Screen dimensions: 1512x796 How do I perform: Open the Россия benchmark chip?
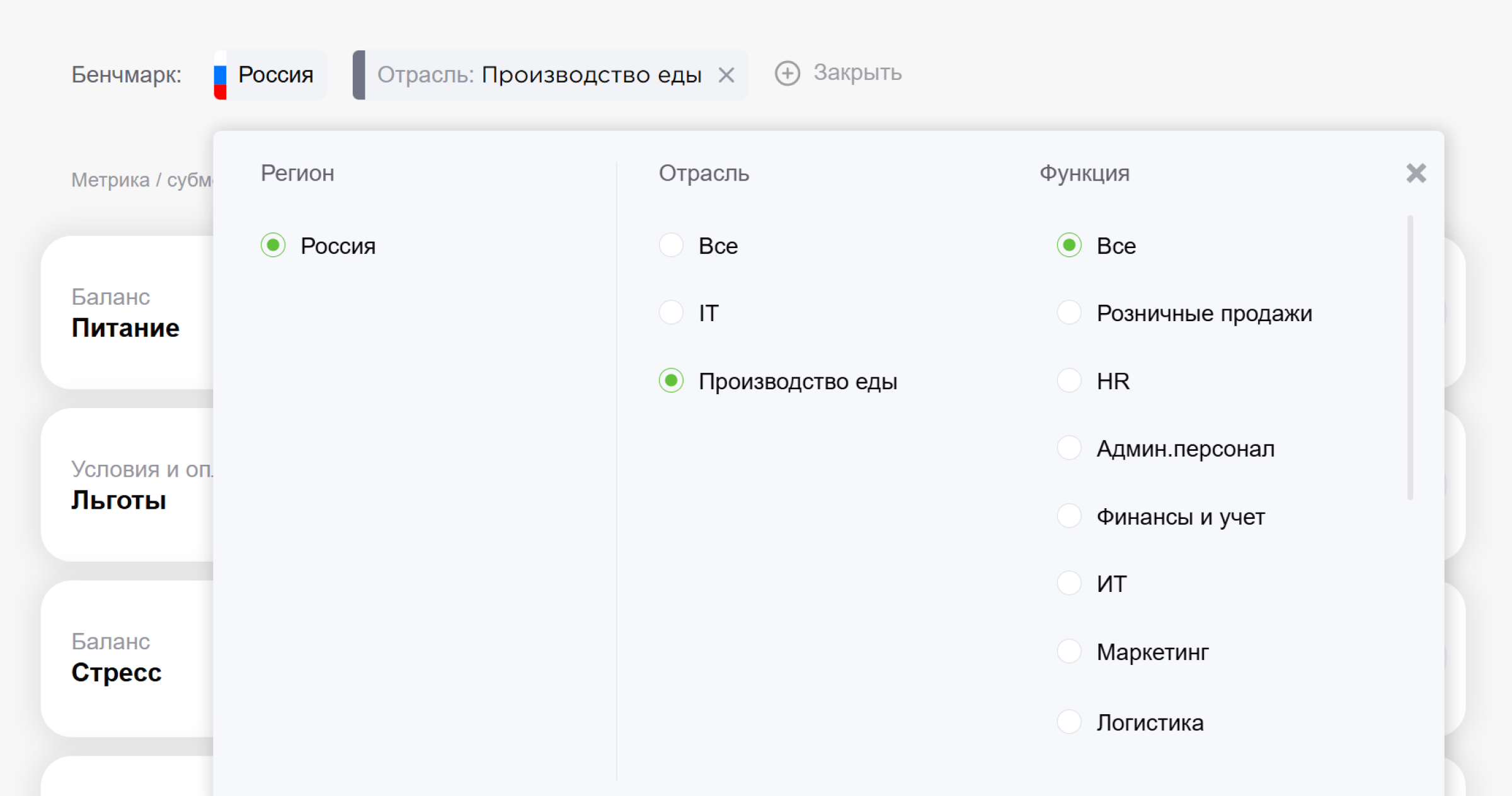[x=270, y=75]
